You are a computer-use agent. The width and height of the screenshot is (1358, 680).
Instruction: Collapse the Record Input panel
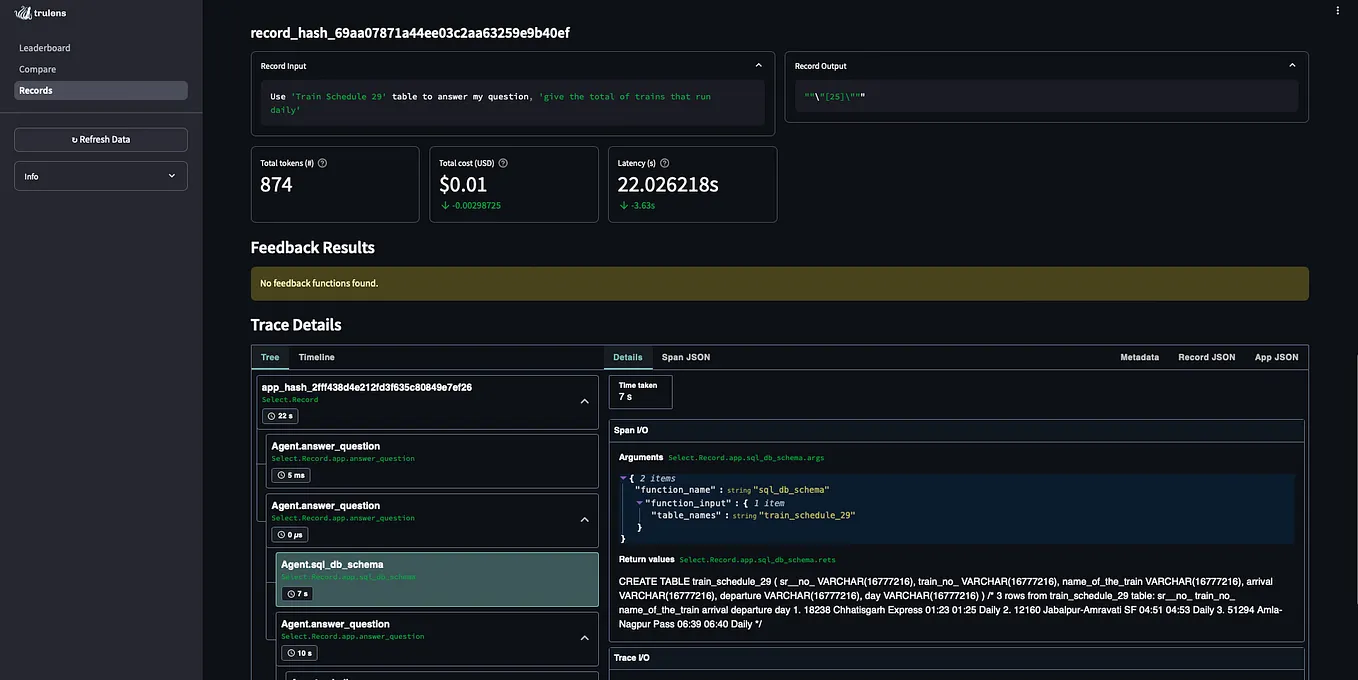click(x=758, y=63)
